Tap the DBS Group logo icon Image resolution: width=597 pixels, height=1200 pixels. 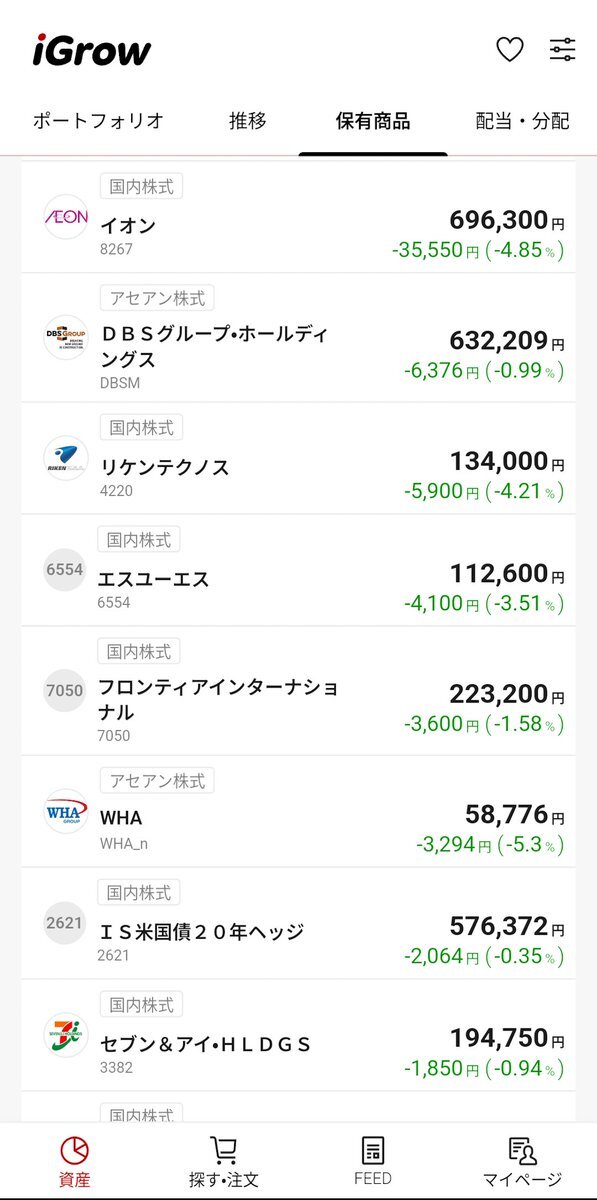click(64, 337)
